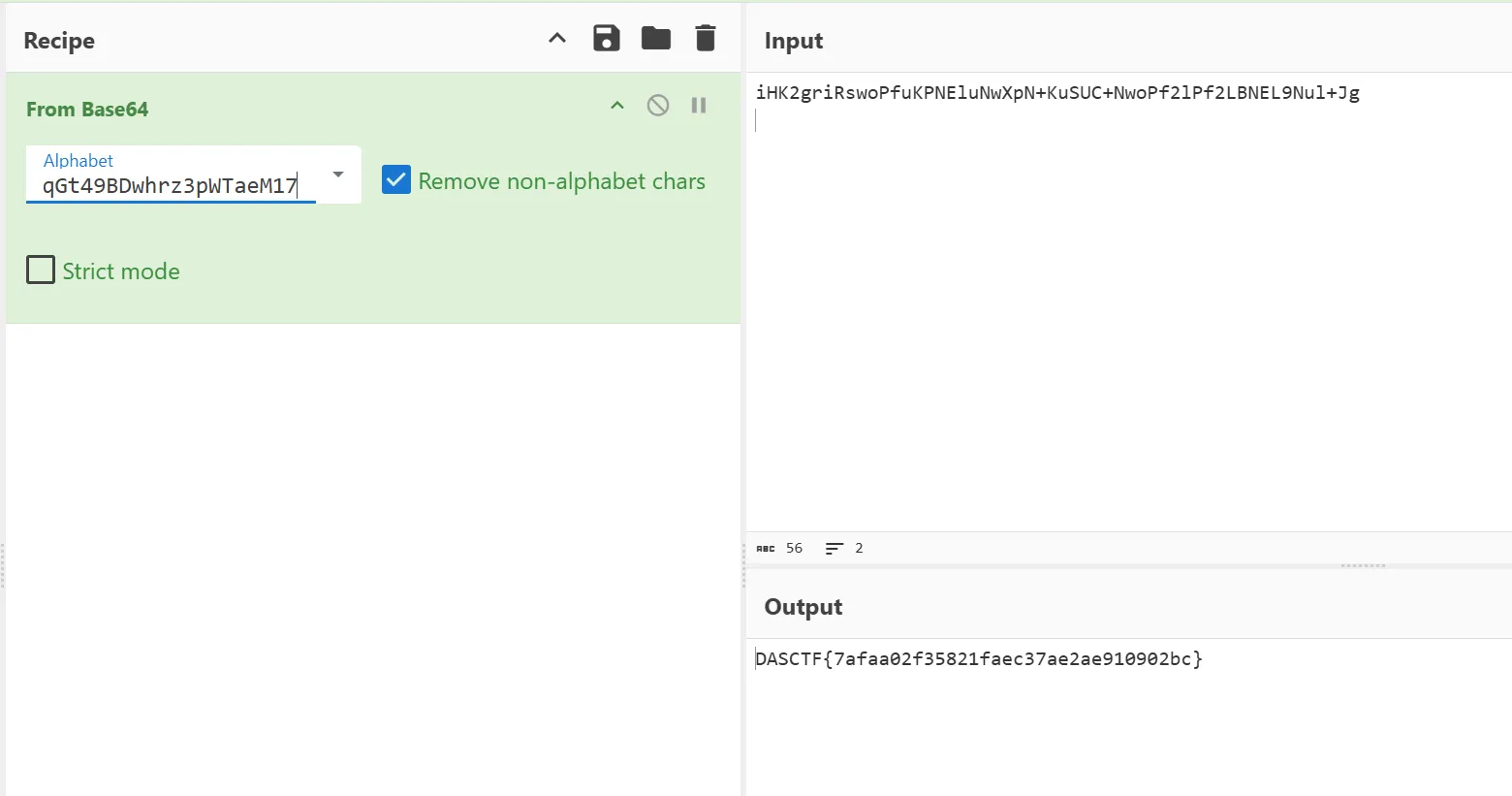This screenshot has width=1512, height=796.
Task: Click the input character count icon
Action: pyautogui.click(x=766, y=549)
